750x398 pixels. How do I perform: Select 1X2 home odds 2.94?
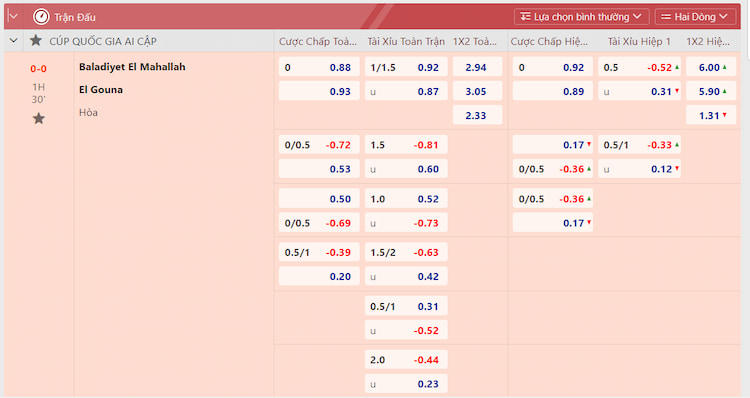(x=477, y=67)
